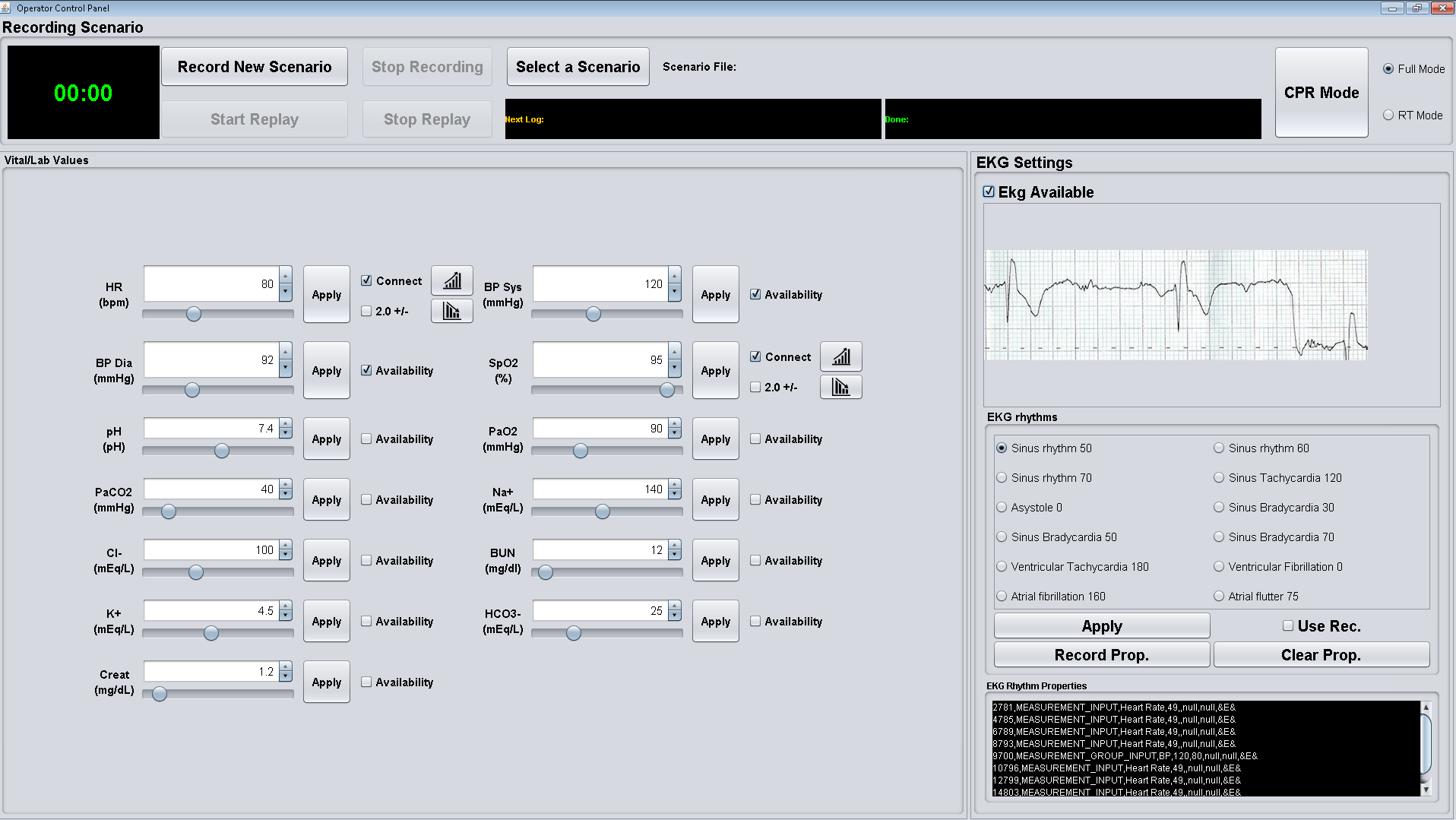The width and height of the screenshot is (1456, 820).
Task: Toggle BP Sys Availability checkbox
Action: tap(755, 294)
